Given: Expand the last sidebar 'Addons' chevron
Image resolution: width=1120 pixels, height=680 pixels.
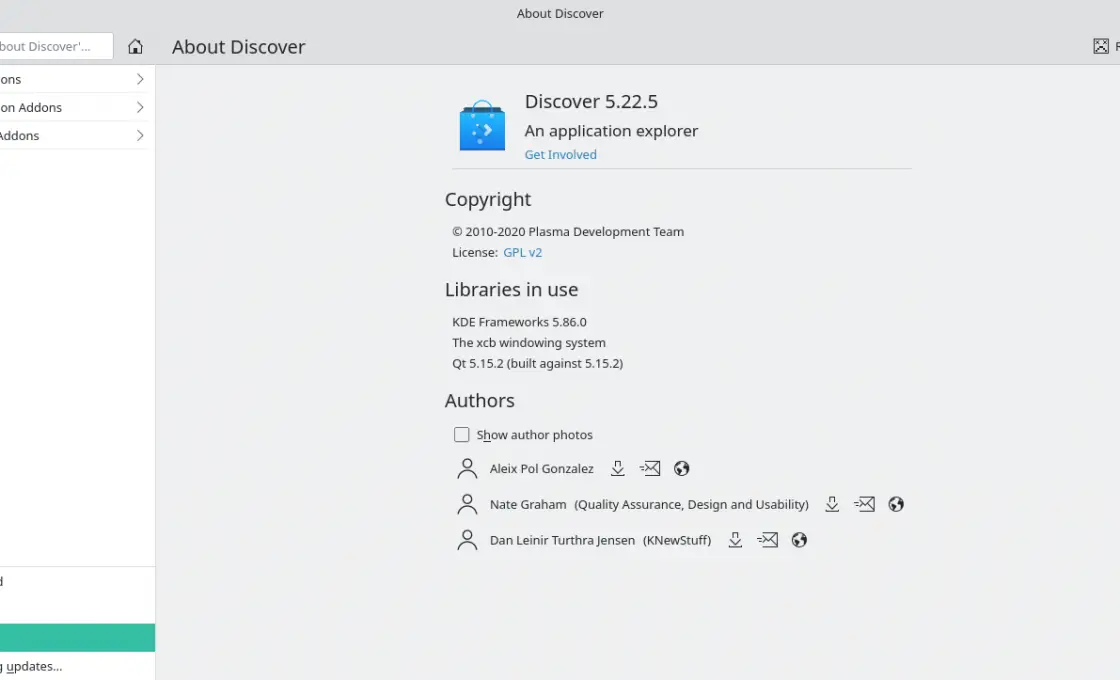Looking at the screenshot, I should click(x=140, y=136).
